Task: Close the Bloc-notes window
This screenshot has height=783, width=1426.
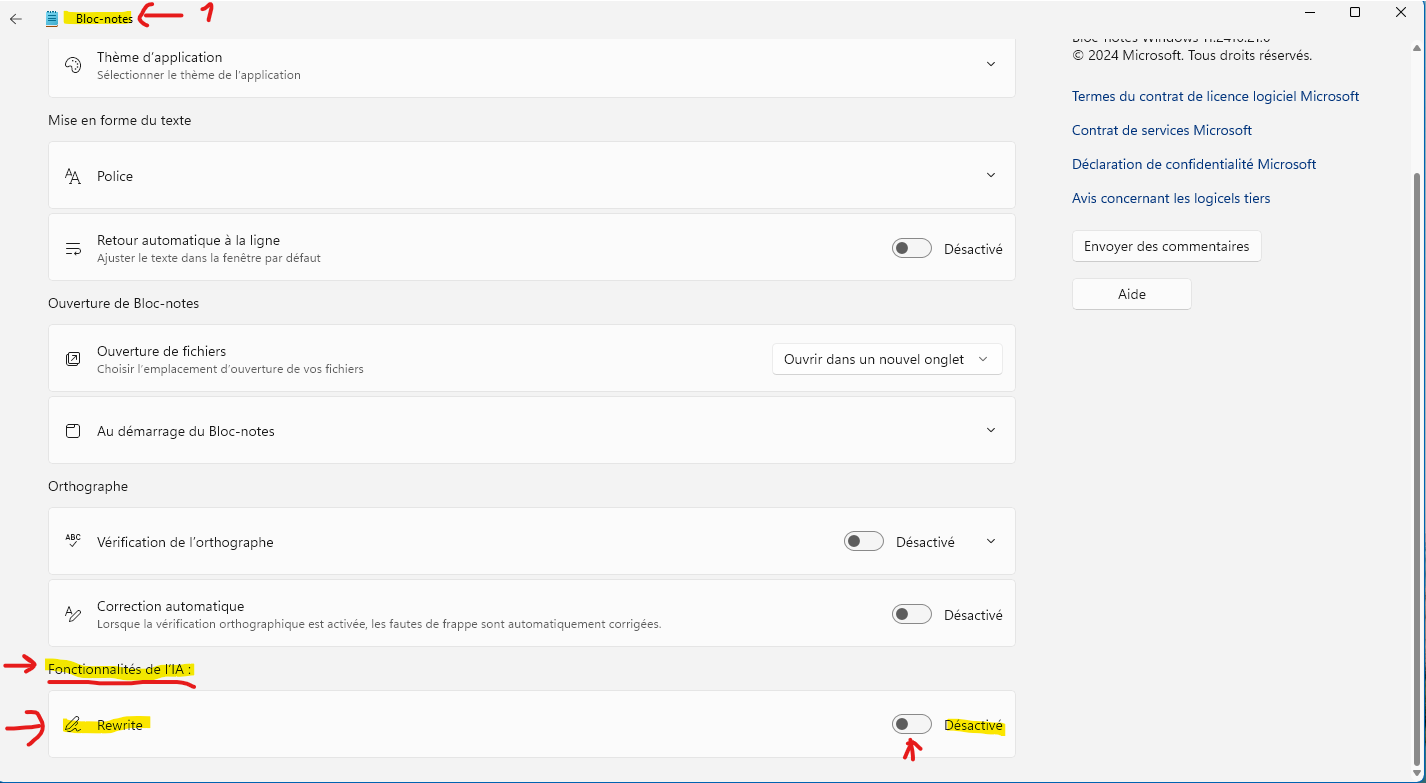Action: (x=1401, y=12)
